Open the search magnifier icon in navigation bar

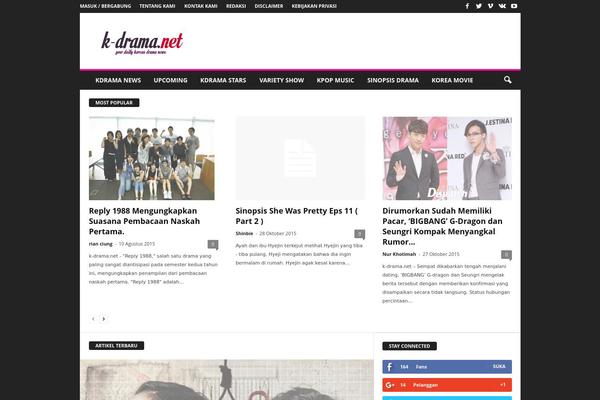(507, 80)
